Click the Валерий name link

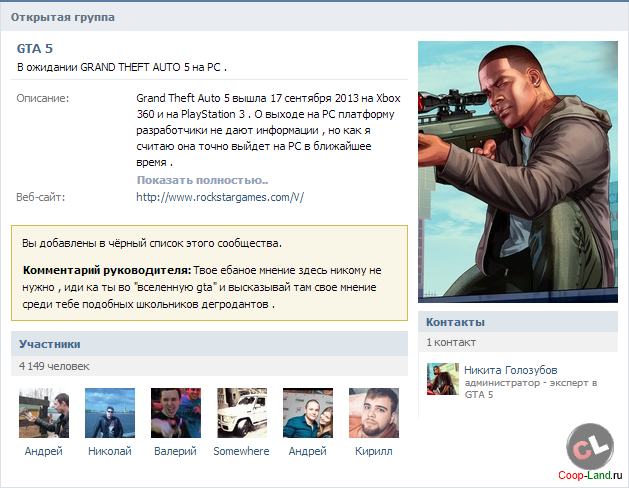coord(175,451)
